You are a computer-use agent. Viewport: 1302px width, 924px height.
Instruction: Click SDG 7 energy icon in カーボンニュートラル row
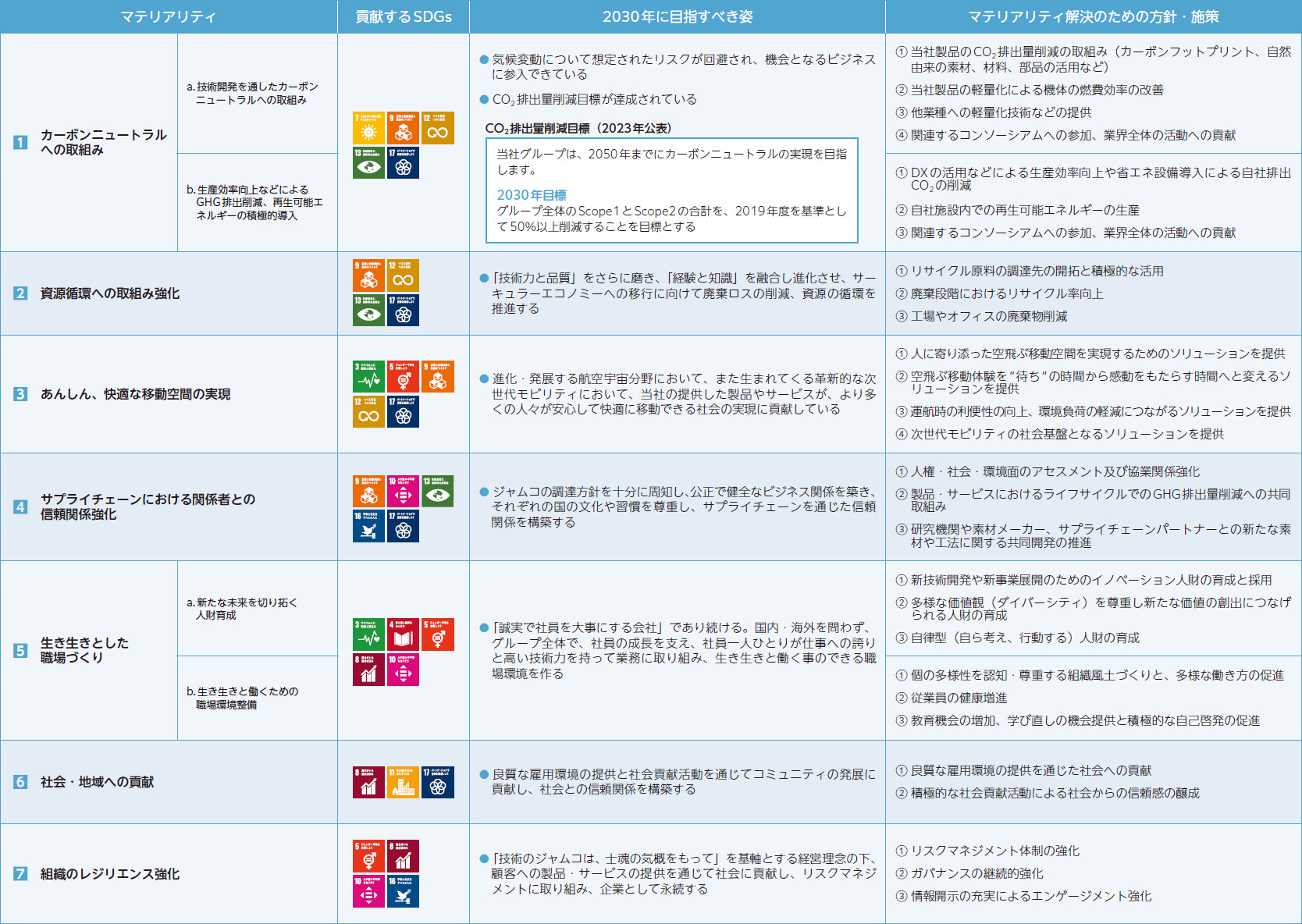point(368,129)
